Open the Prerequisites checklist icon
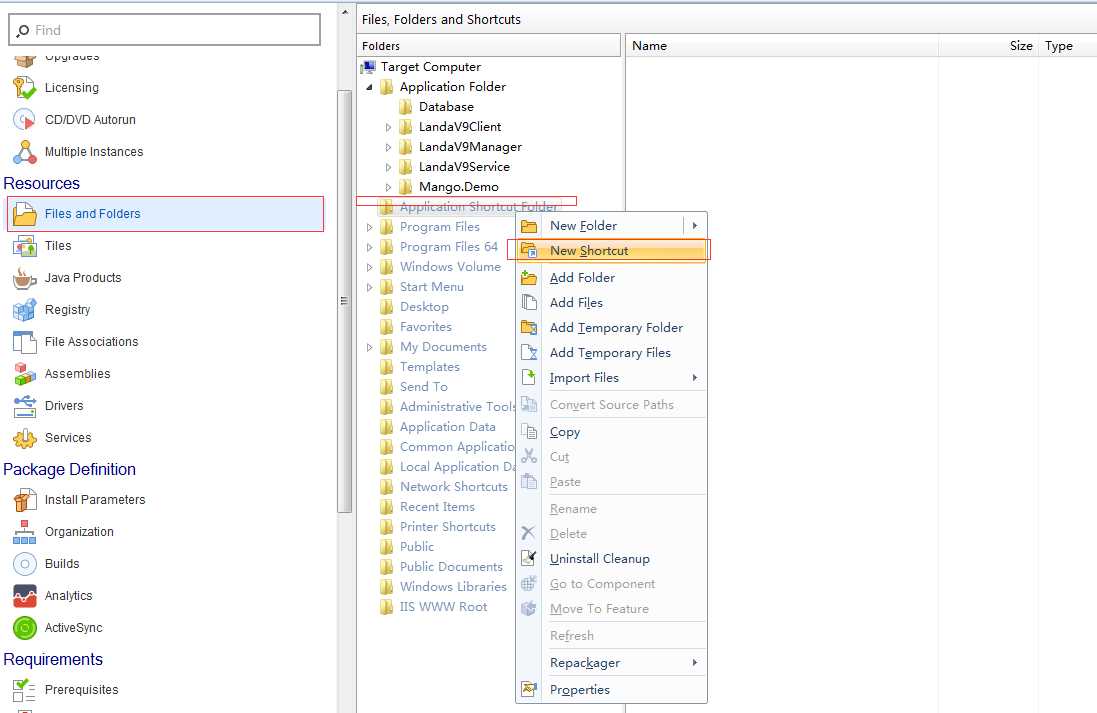 (24, 690)
